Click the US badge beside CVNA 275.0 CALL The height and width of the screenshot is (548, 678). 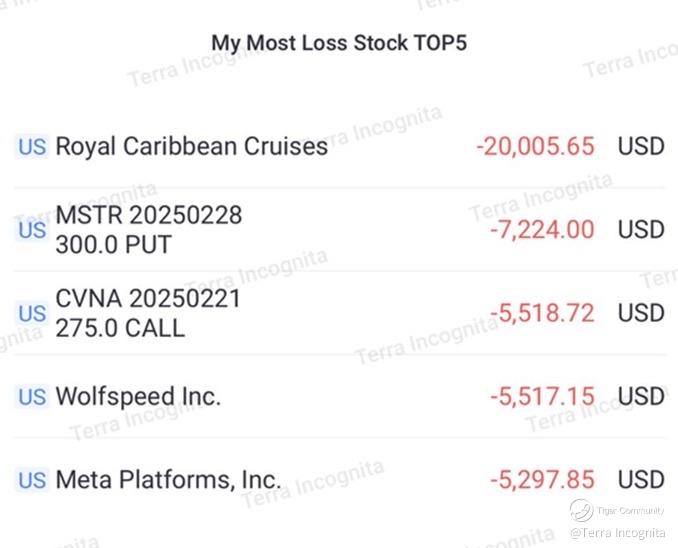tap(32, 314)
